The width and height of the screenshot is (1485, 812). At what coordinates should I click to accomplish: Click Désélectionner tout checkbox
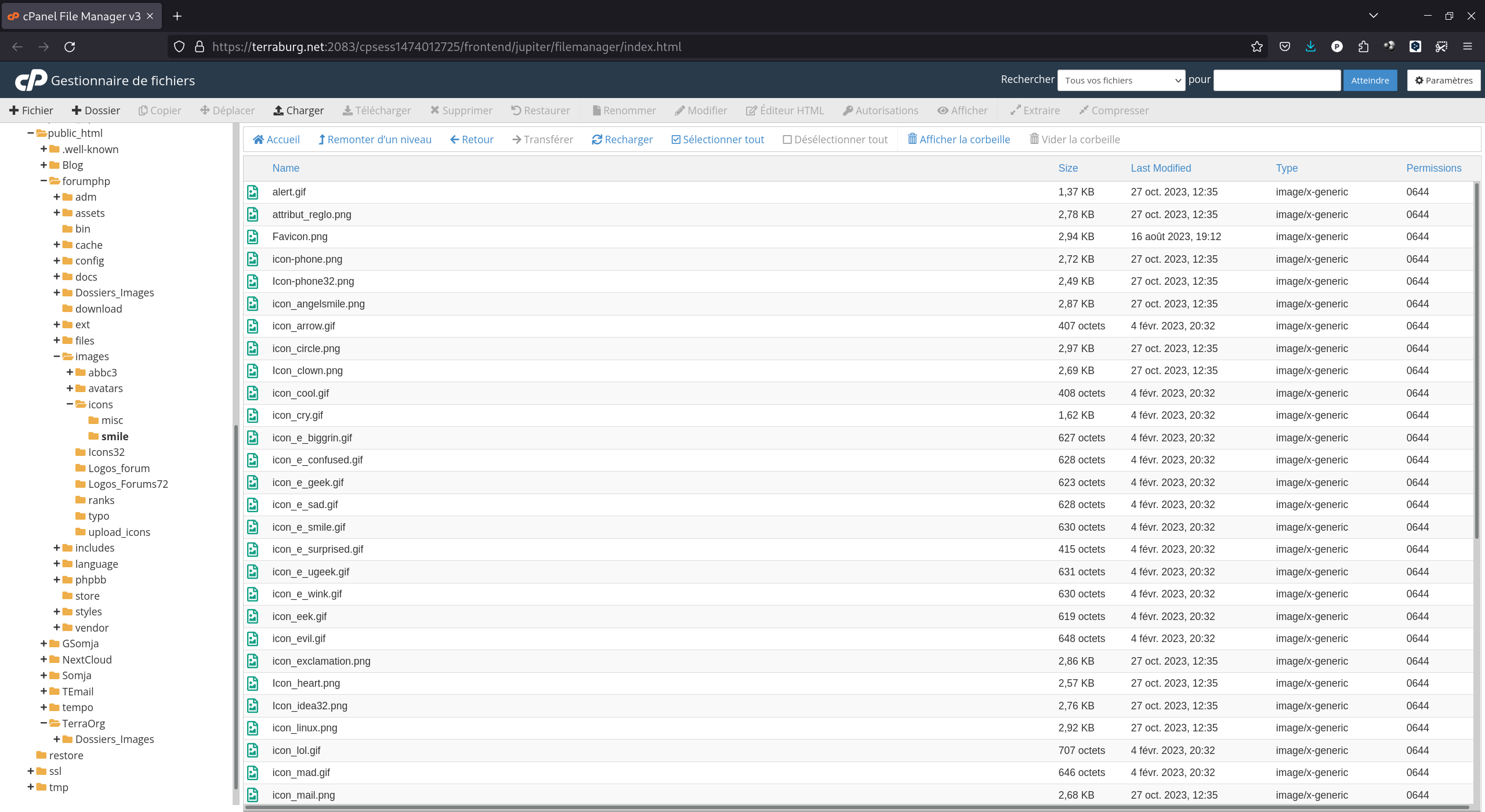point(787,139)
